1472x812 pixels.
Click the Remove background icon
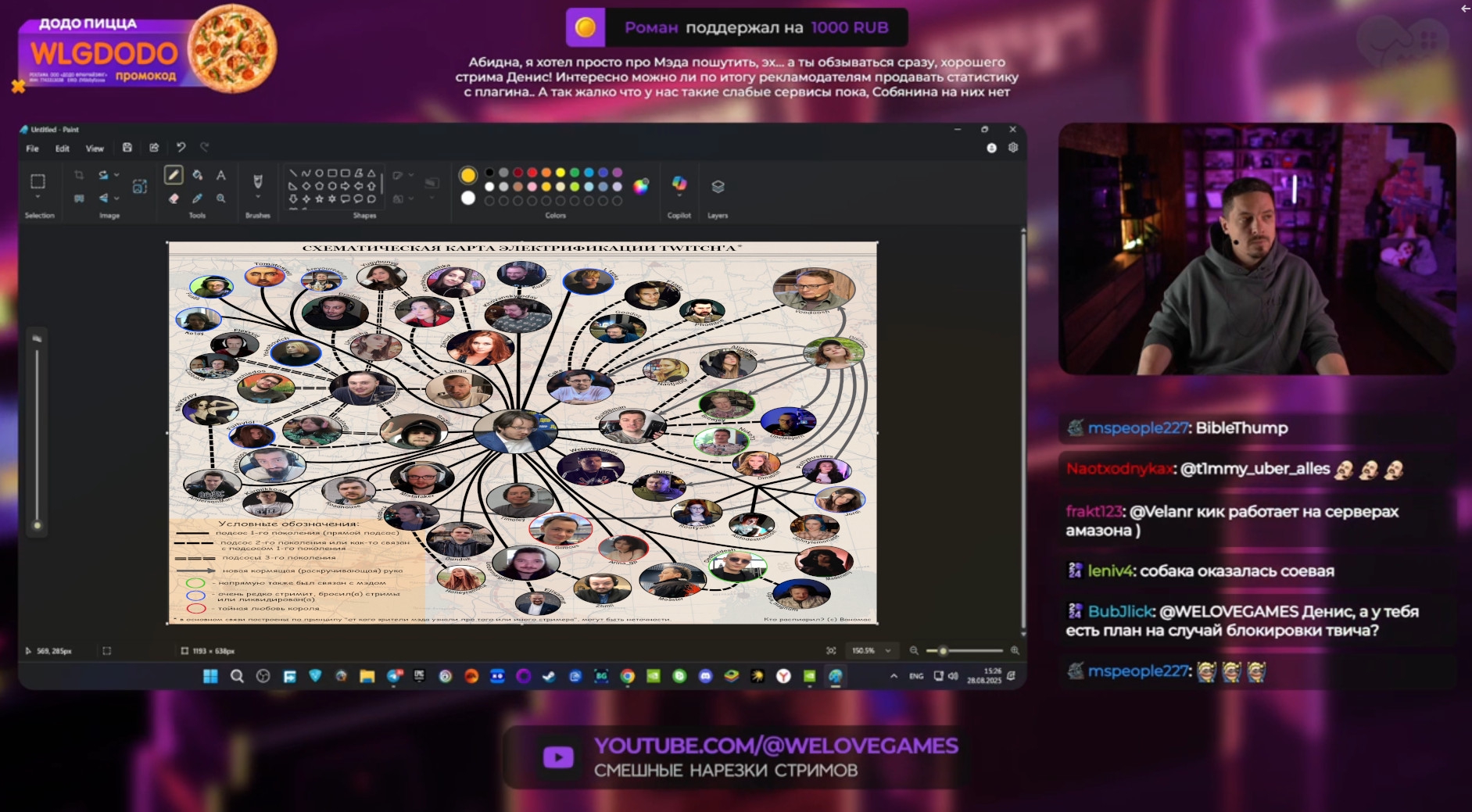point(79,199)
